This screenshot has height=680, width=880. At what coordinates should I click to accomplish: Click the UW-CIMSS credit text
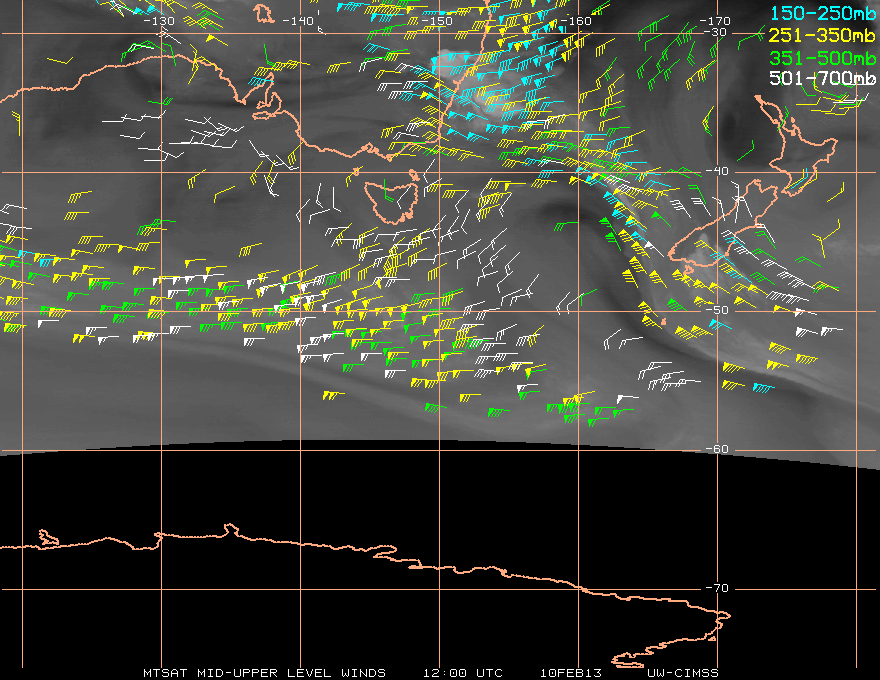coord(682,673)
